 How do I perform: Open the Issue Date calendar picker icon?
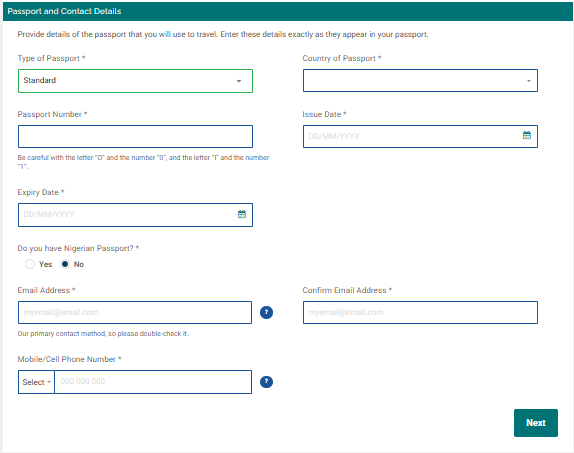click(x=526, y=135)
